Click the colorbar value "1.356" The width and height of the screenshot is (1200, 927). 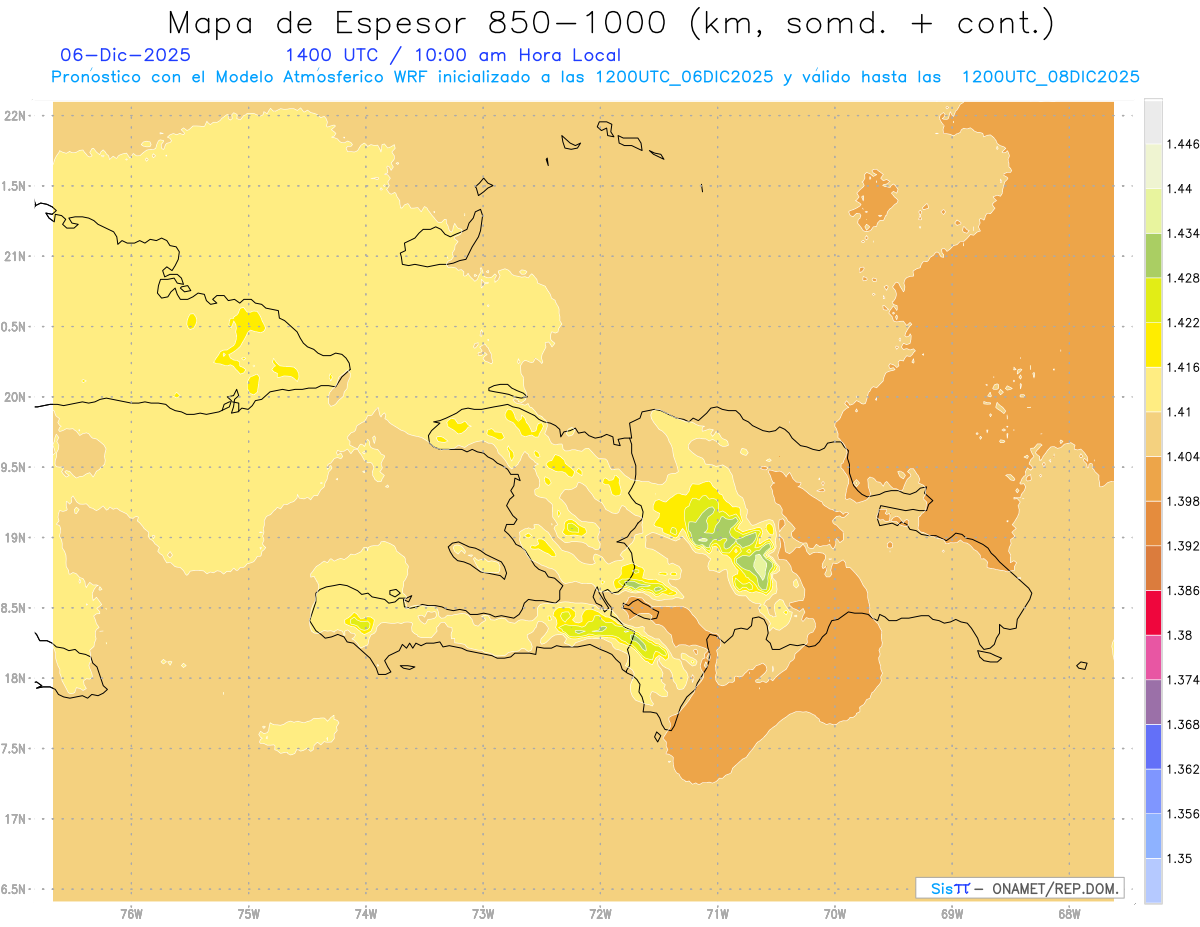[1182, 814]
